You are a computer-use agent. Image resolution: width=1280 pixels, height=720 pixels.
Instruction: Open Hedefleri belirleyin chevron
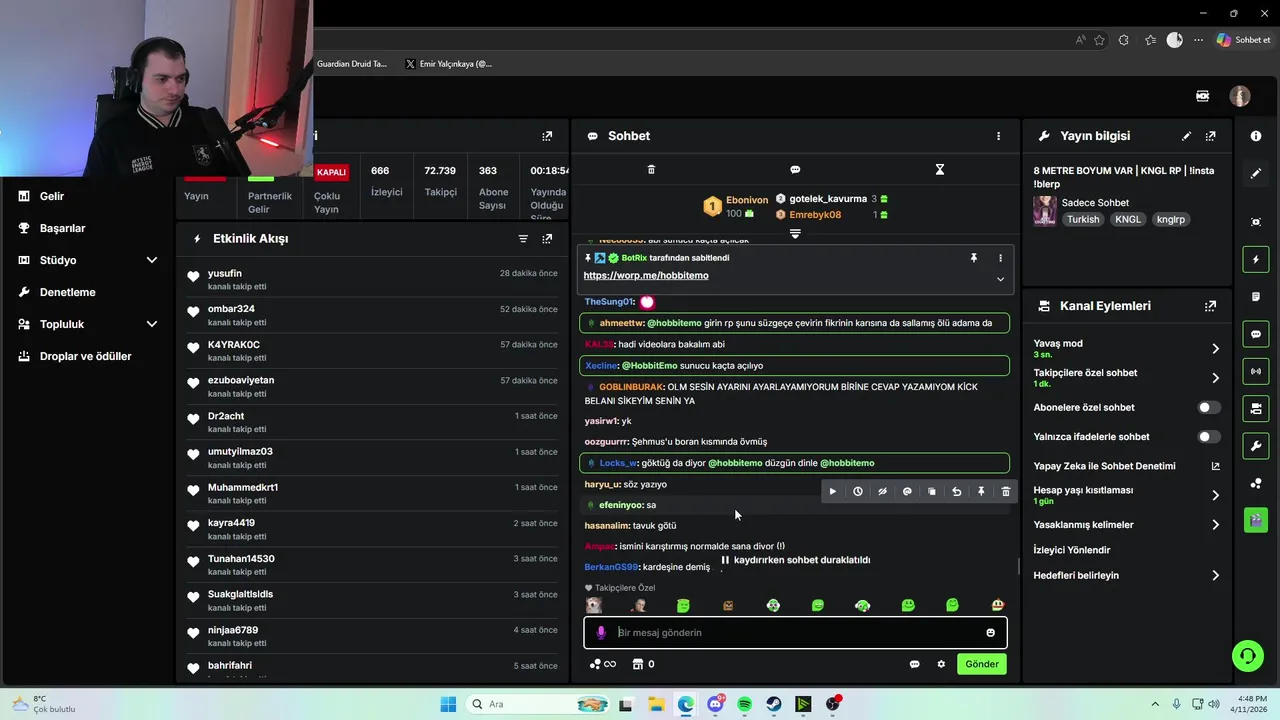(1216, 576)
